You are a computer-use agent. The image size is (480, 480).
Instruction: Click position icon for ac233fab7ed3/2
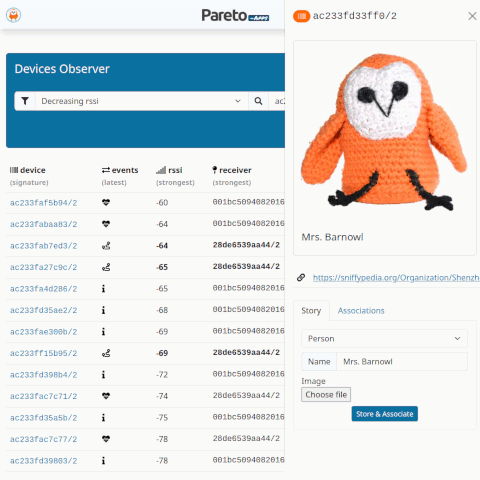(106, 246)
